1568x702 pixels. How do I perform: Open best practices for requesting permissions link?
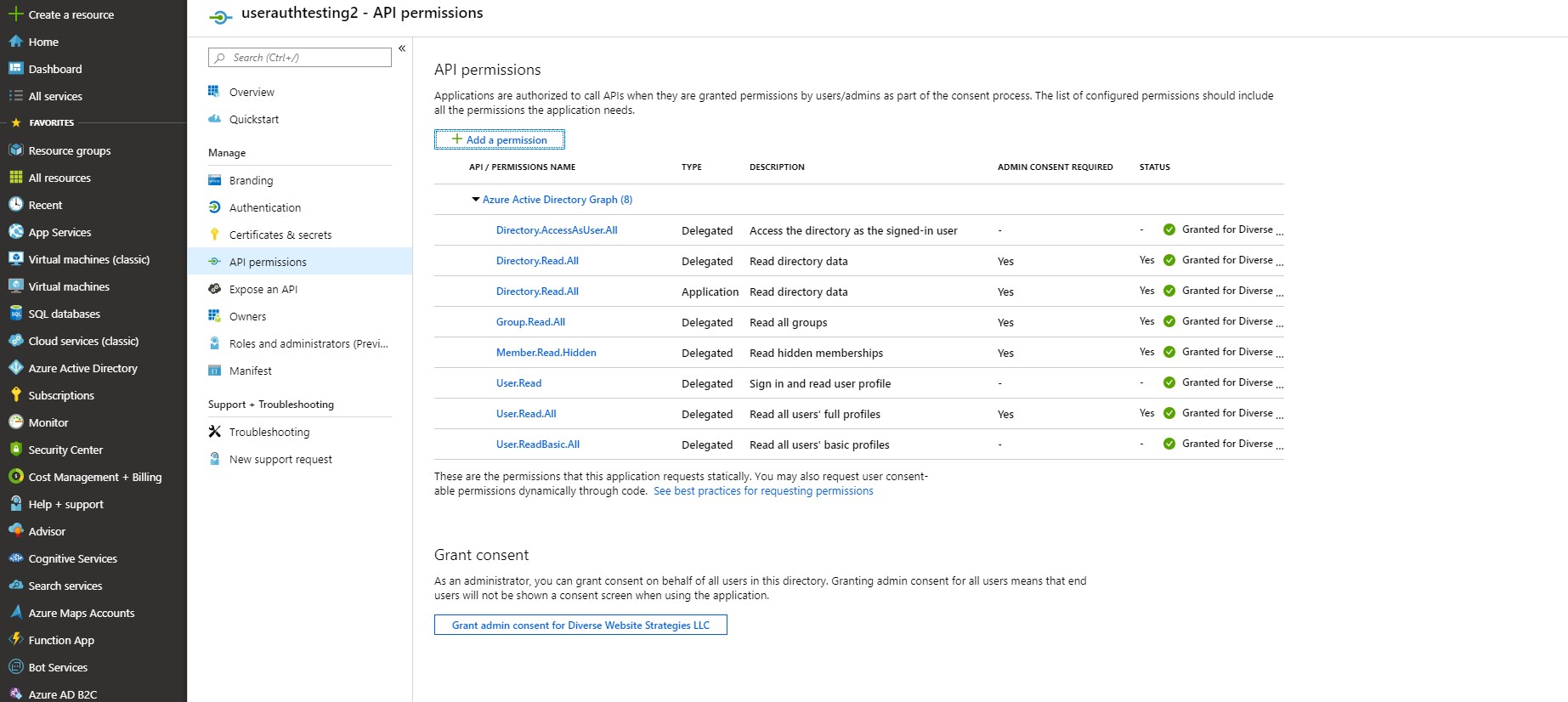pos(763,491)
